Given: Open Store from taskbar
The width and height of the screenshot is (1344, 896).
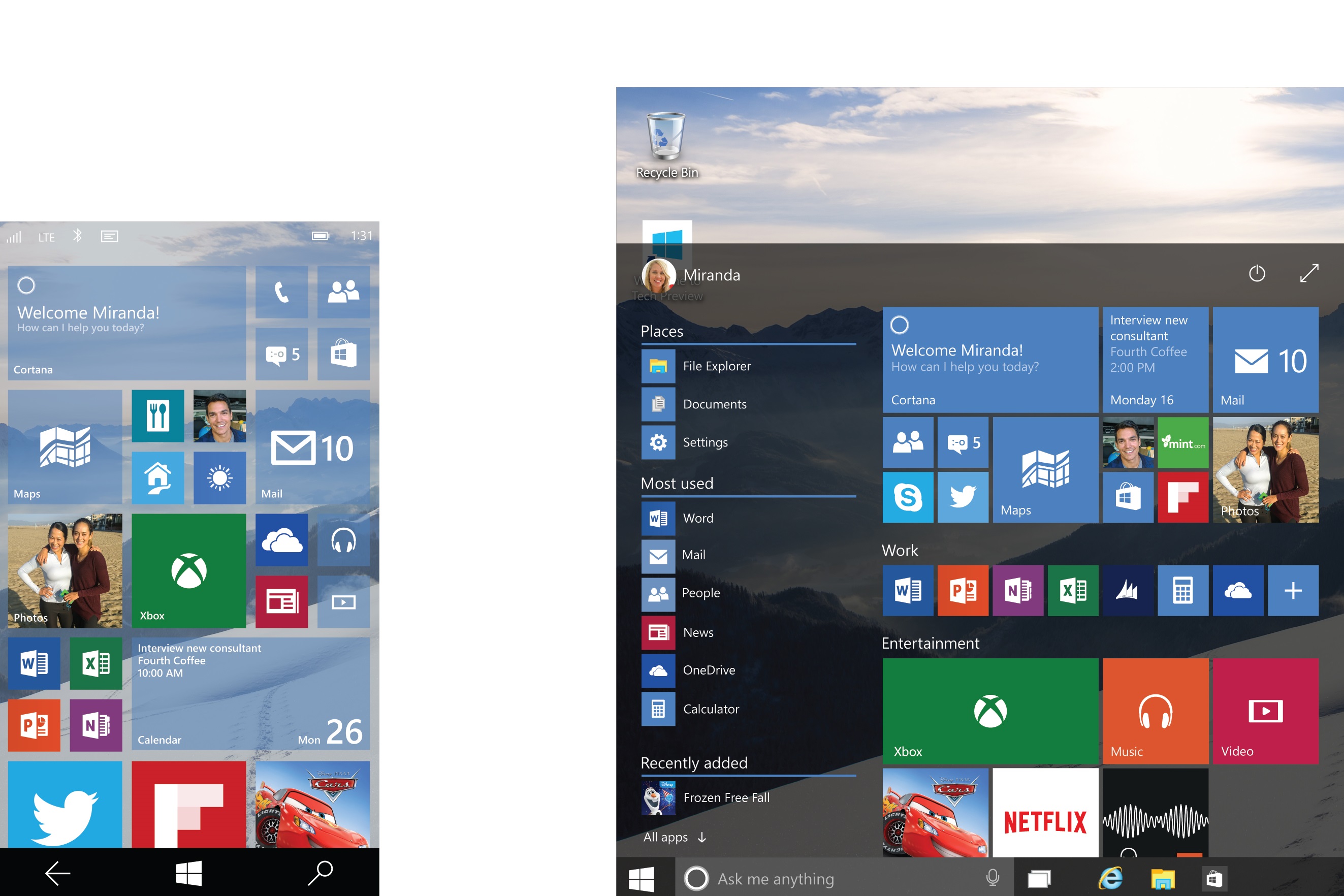Looking at the screenshot, I should click(x=1214, y=879).
